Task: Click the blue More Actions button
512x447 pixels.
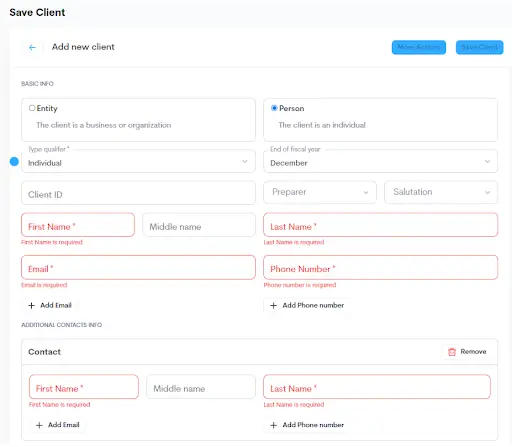Action: (x=419, y=47)
